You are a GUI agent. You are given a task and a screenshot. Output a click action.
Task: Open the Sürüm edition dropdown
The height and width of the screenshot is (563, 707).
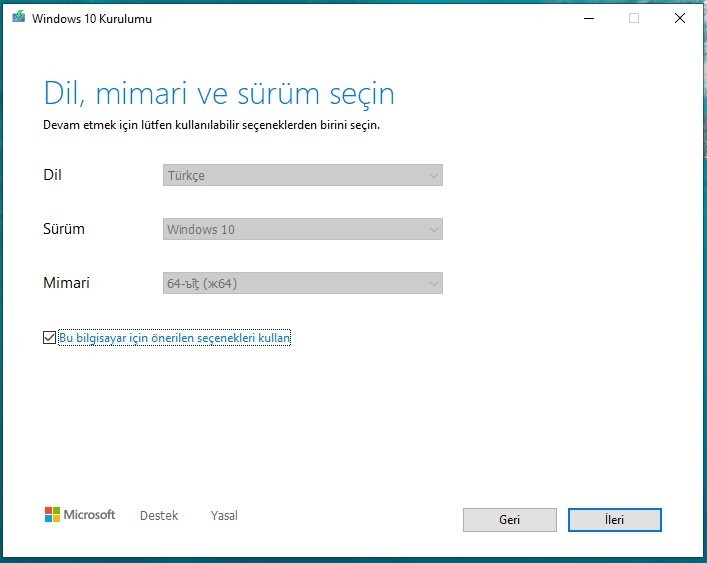[303, 229]
